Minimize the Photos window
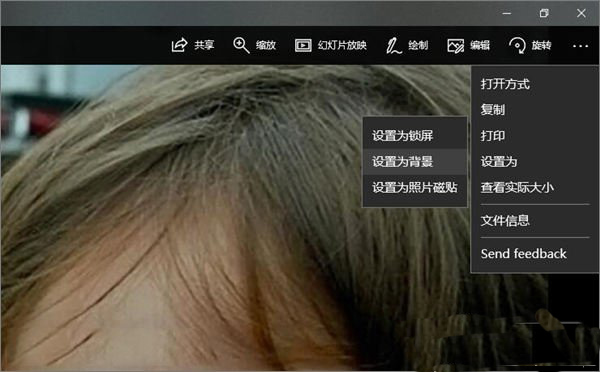The height and width of the screenshot is (372, 600). click(507, 13)
